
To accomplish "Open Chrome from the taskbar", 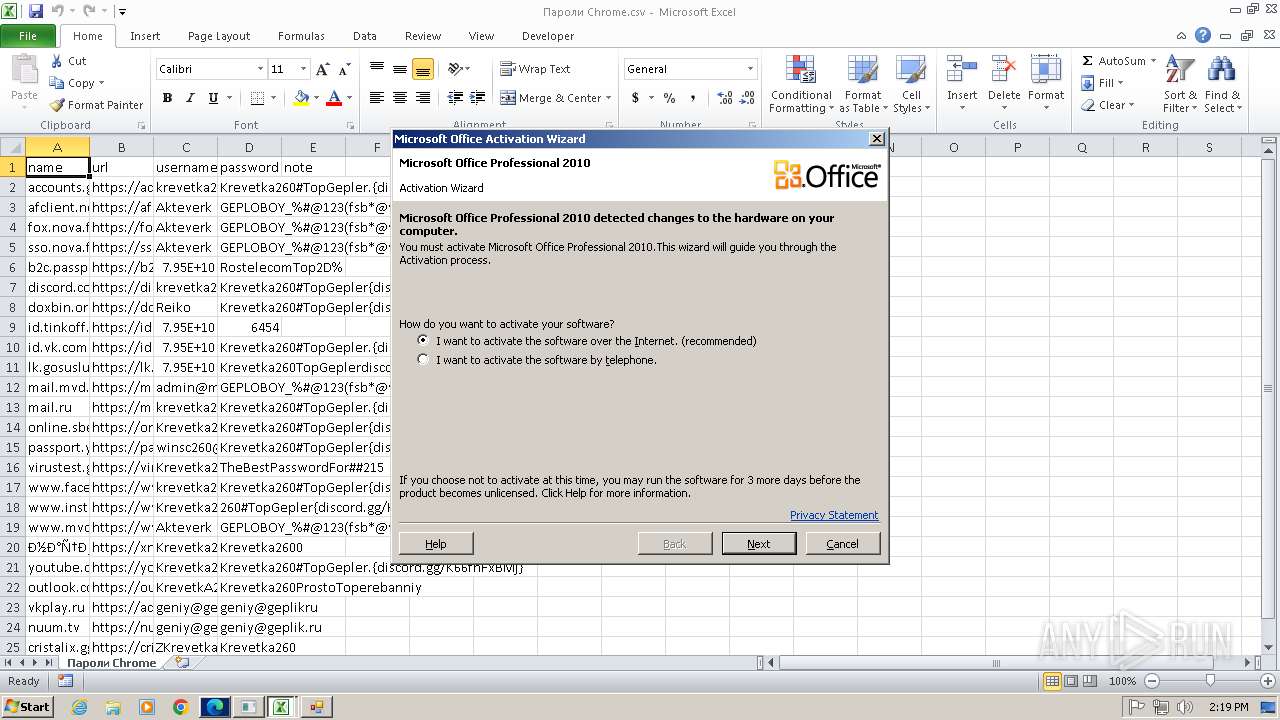I will click(181, 707).
